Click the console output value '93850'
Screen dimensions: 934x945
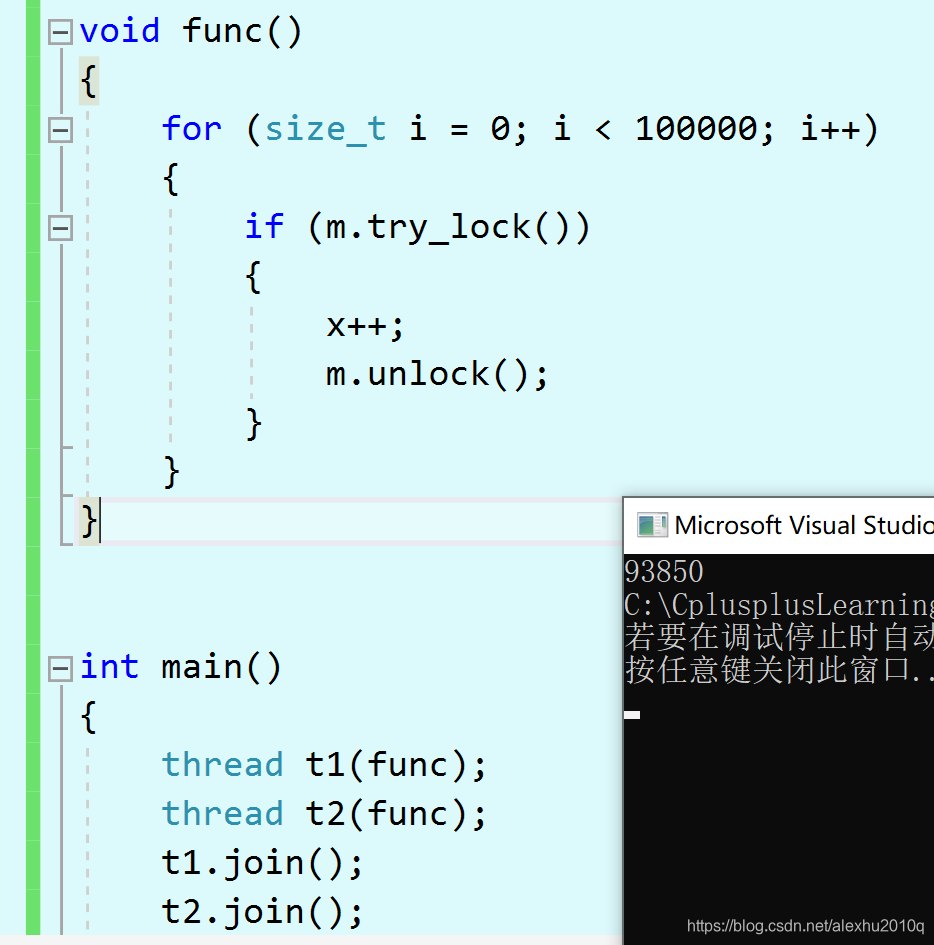664,571
